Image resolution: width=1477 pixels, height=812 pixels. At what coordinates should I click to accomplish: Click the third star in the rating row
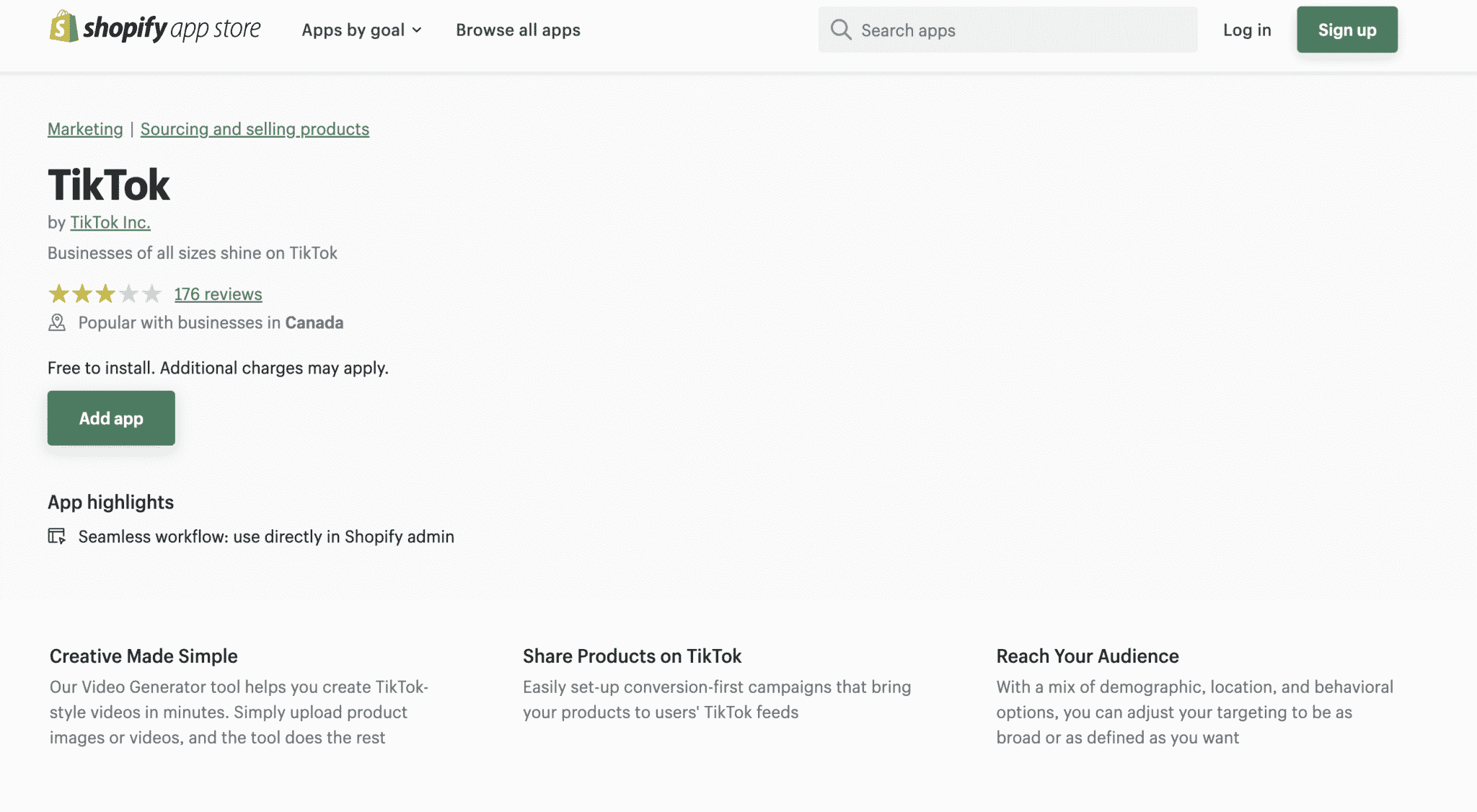104,294
